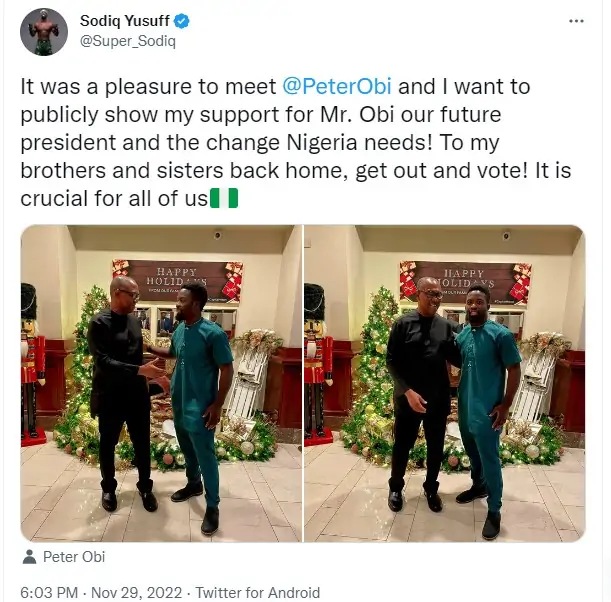
Task: Click the Nigerian flag emoji
Action: point(225,198)
